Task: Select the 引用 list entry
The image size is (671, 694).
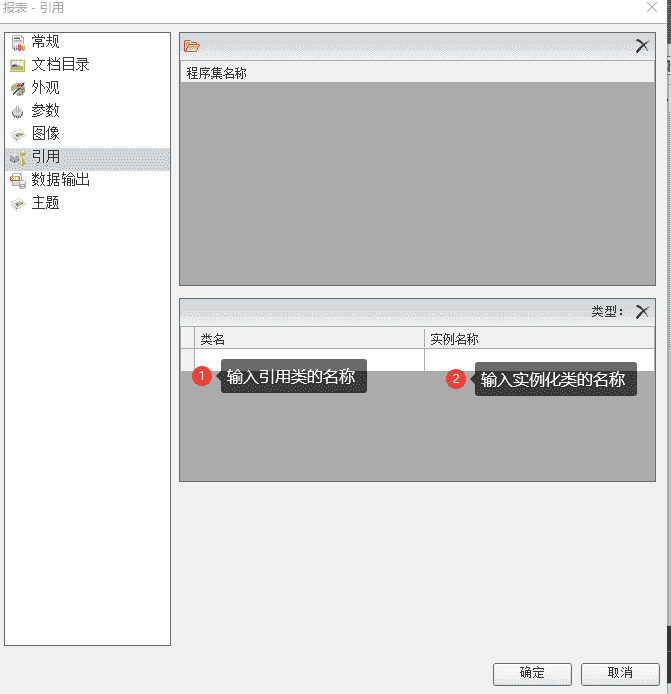Action: point(87,159)
